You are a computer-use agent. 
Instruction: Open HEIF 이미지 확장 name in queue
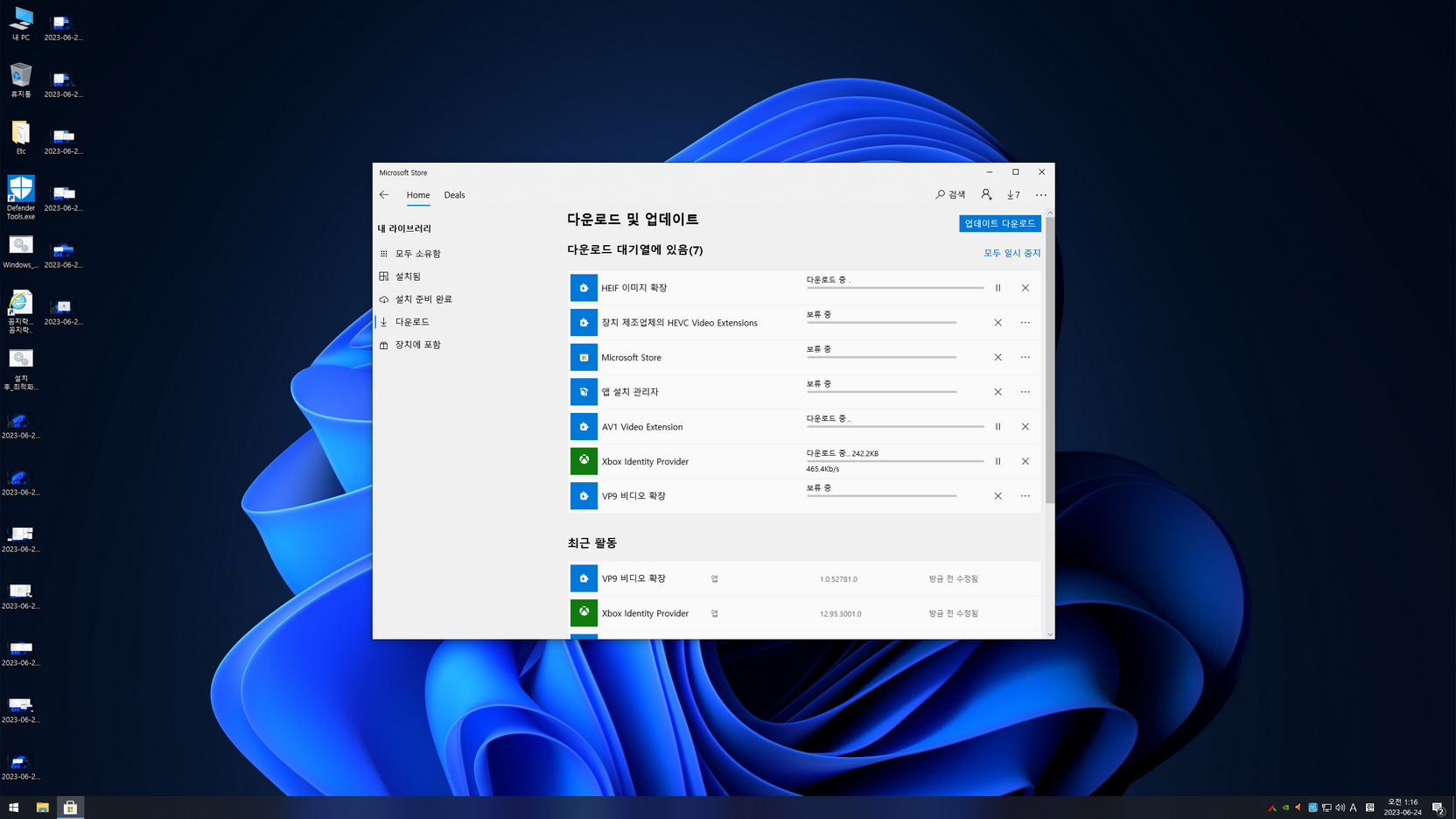point(634,288)
